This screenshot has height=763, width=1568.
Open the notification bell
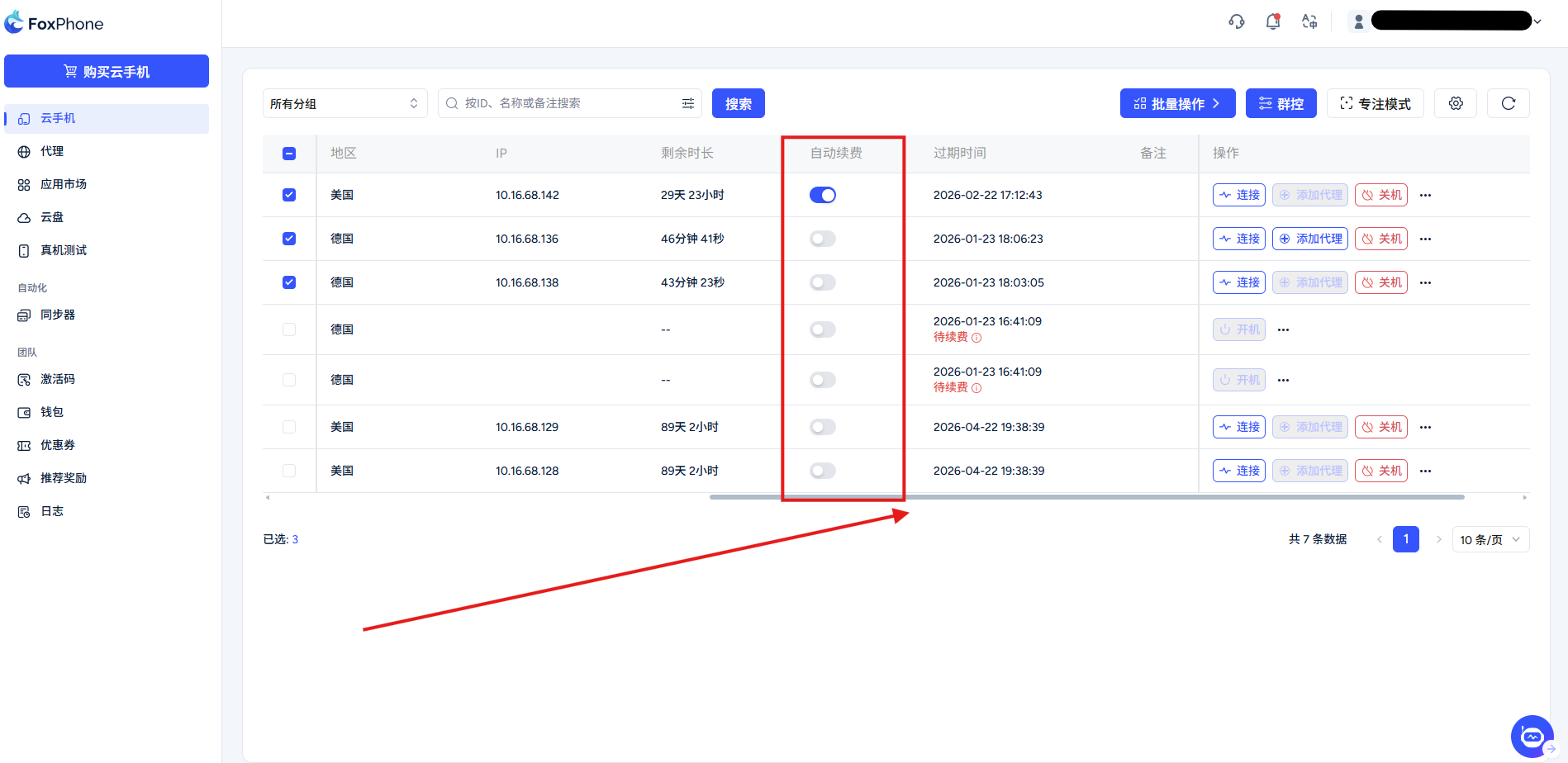(1272, 21)
